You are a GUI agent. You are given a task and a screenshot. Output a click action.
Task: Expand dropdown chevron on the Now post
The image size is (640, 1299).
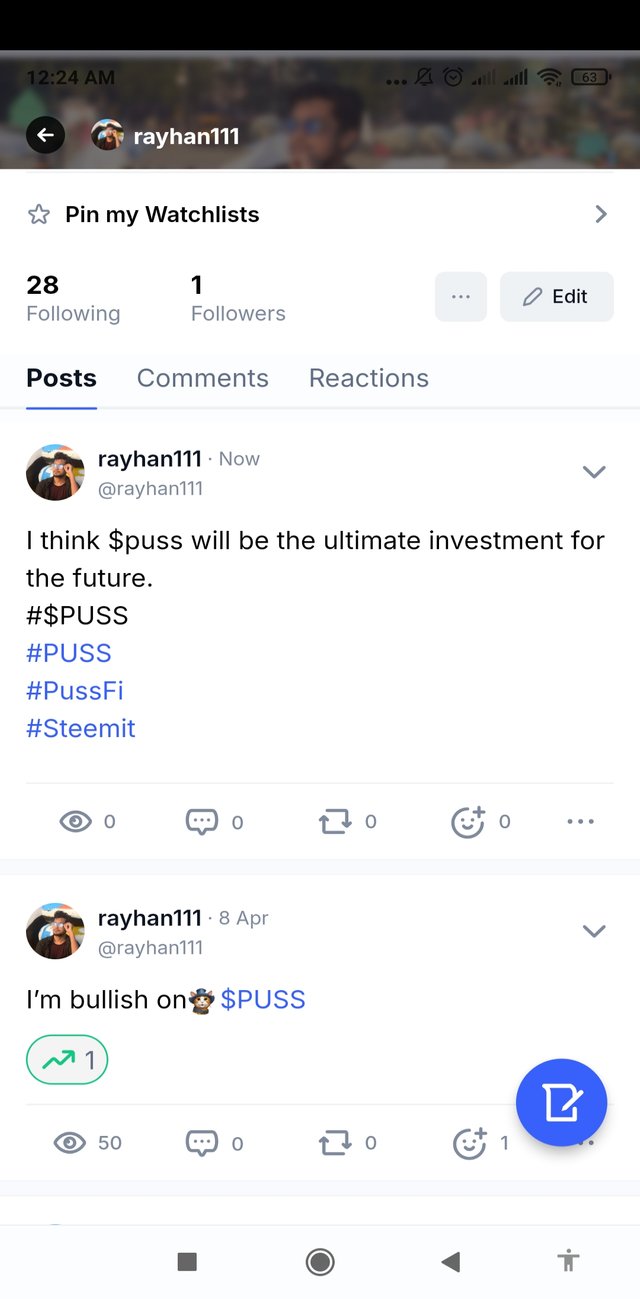click(x=594, y=472)
